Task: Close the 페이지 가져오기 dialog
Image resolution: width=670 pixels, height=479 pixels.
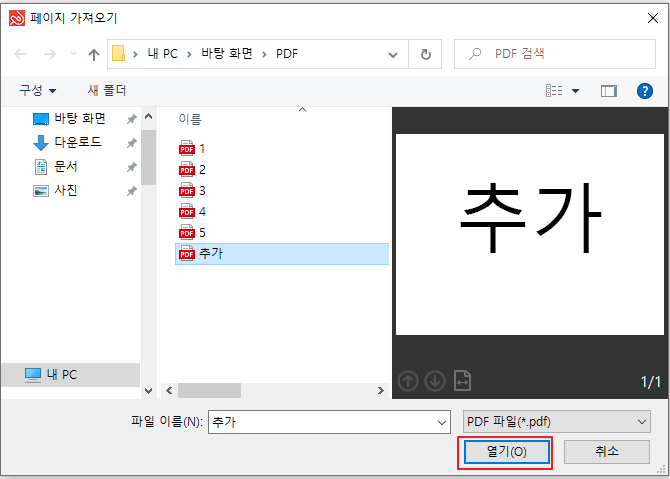Action: [x=652, y=18]
